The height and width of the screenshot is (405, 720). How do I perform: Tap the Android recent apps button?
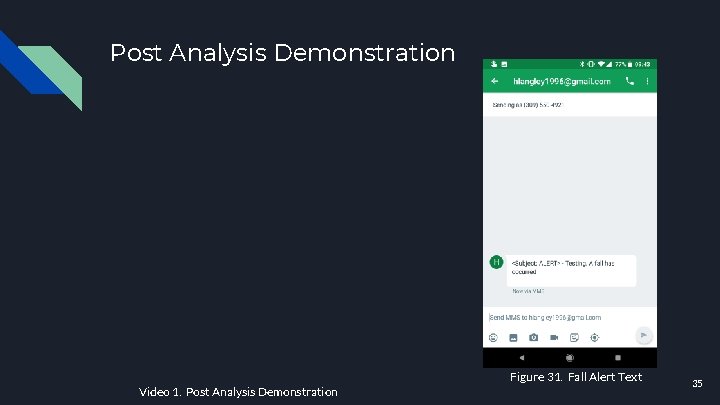(618, 358)
